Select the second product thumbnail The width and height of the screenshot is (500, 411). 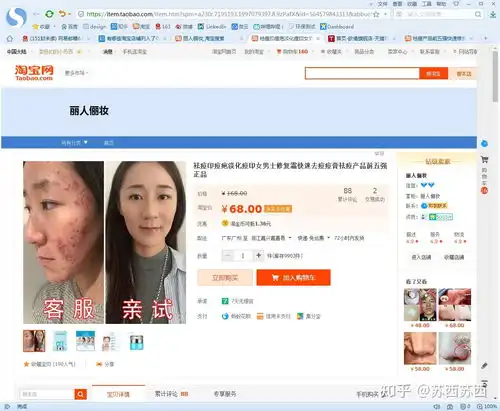click(60, 341)
